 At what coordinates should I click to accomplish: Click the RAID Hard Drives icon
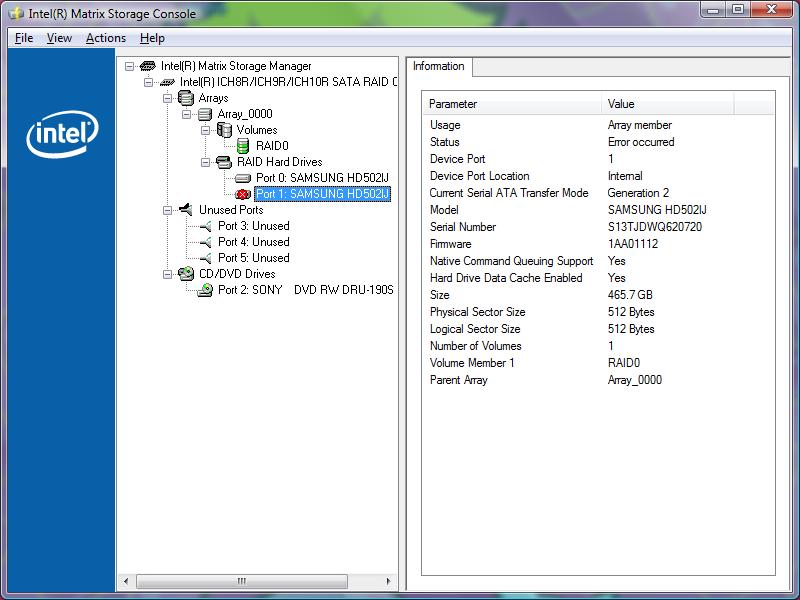224,162
